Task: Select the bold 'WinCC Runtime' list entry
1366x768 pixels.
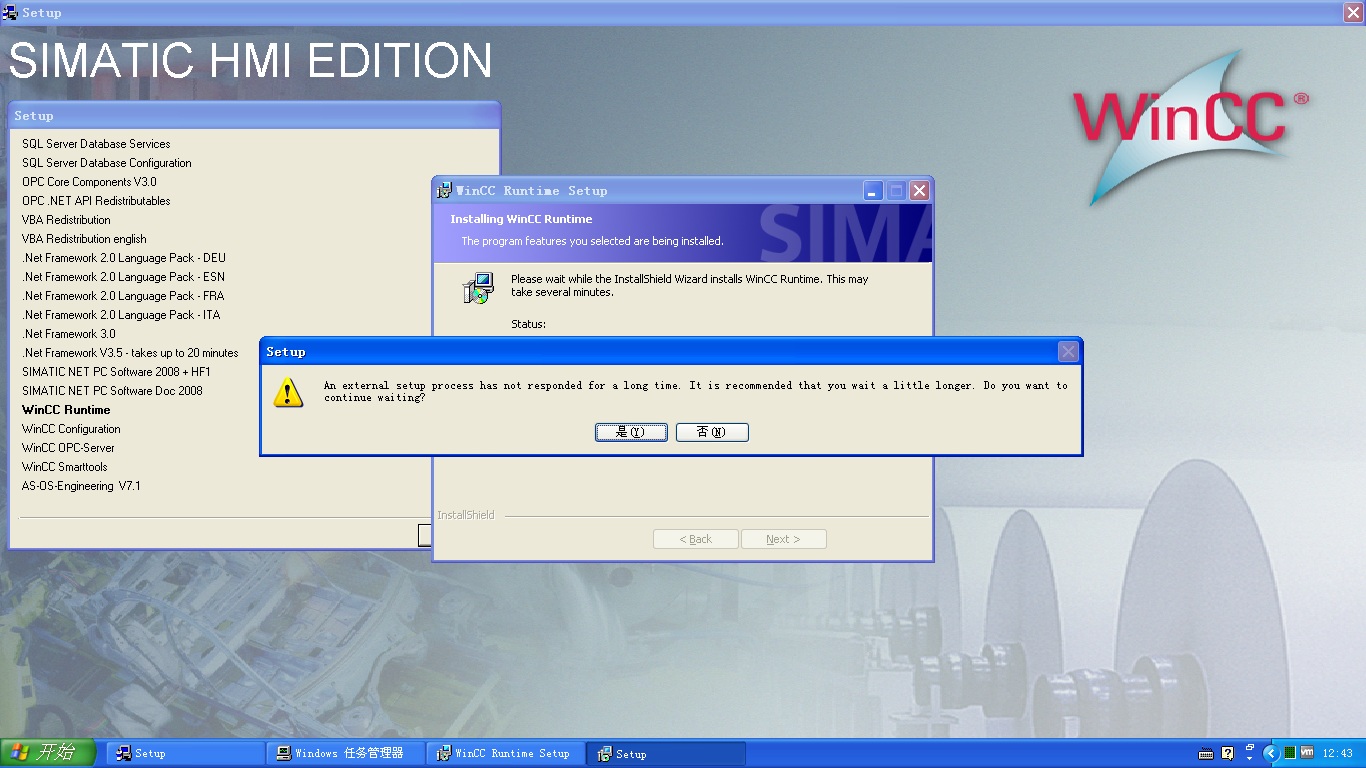Action: click(x=66, y=410)
